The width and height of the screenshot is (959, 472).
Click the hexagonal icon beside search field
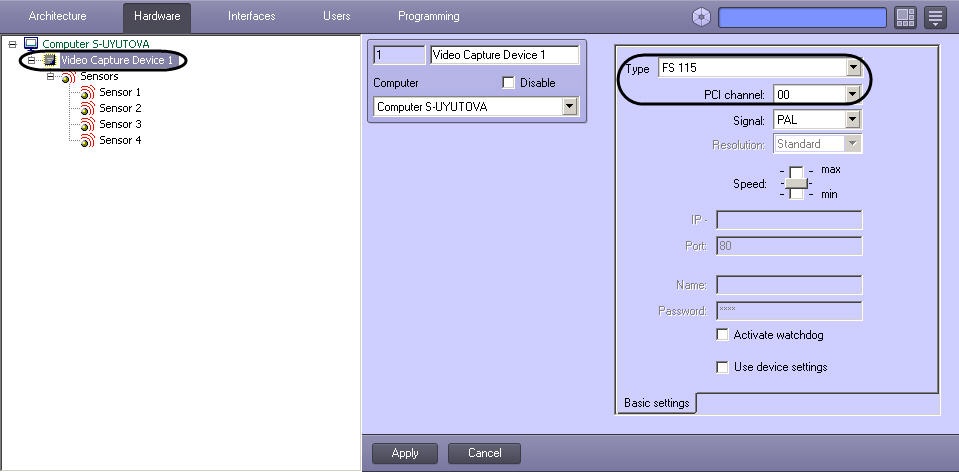tap(702, 17)
